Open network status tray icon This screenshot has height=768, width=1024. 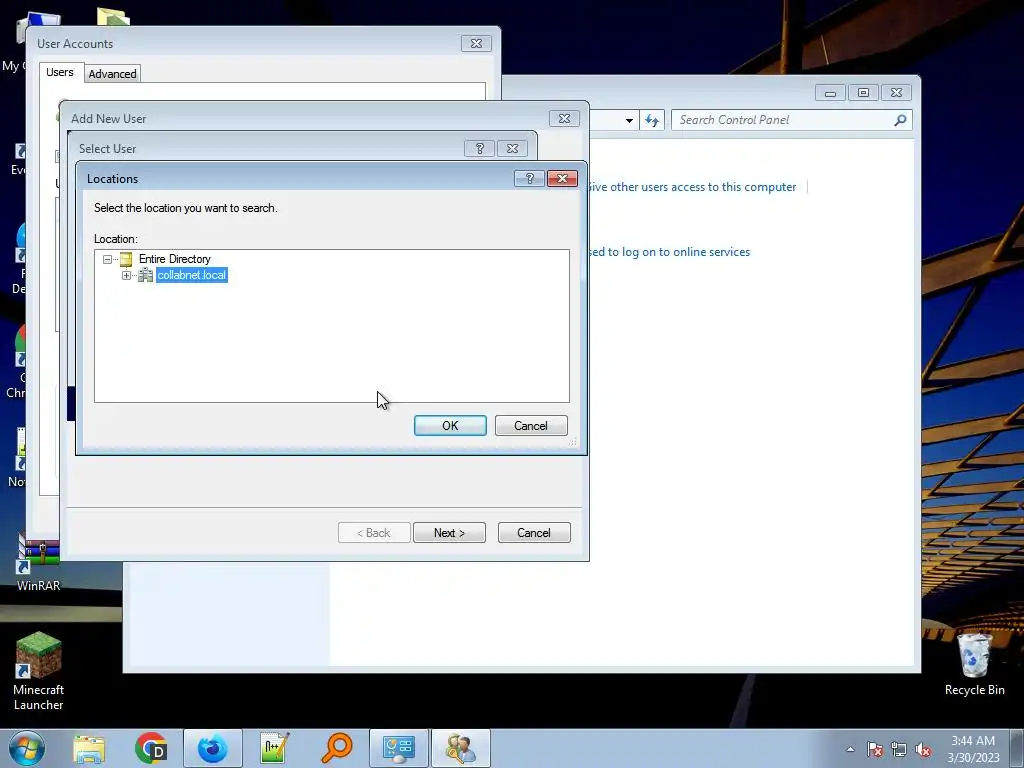tap(899, 749)
